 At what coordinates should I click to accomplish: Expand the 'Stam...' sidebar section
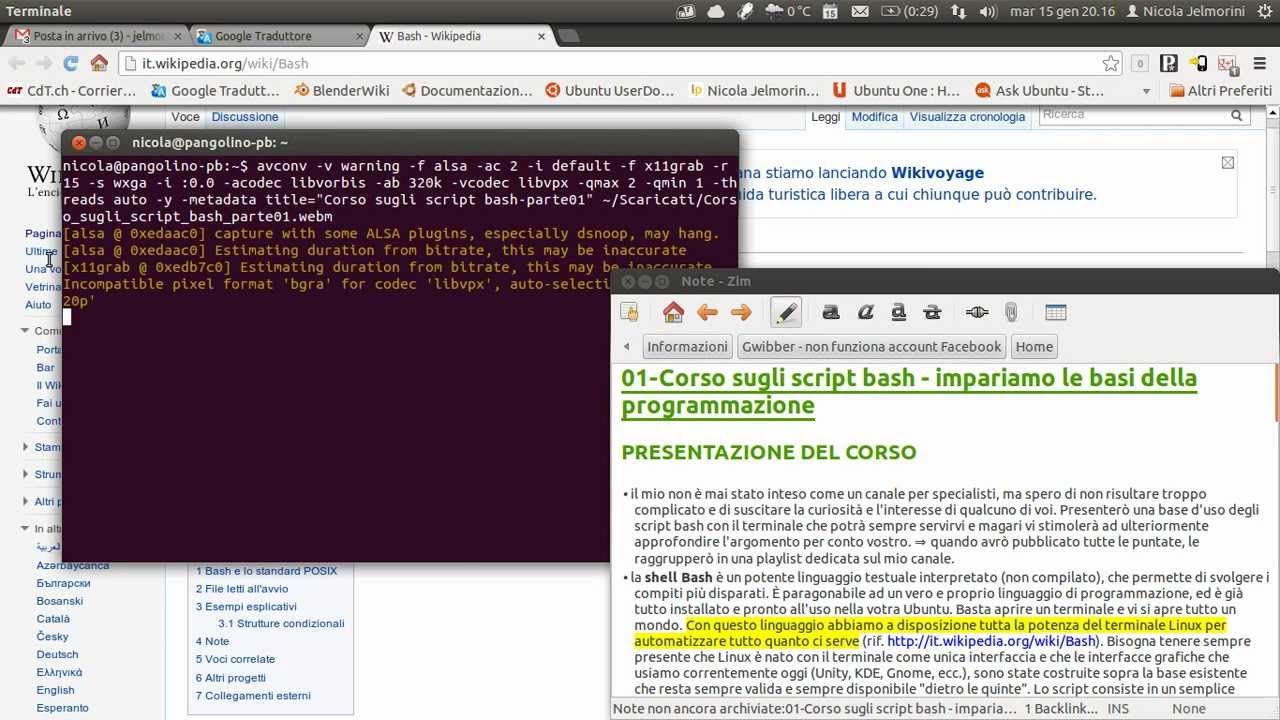coord(25,447)
